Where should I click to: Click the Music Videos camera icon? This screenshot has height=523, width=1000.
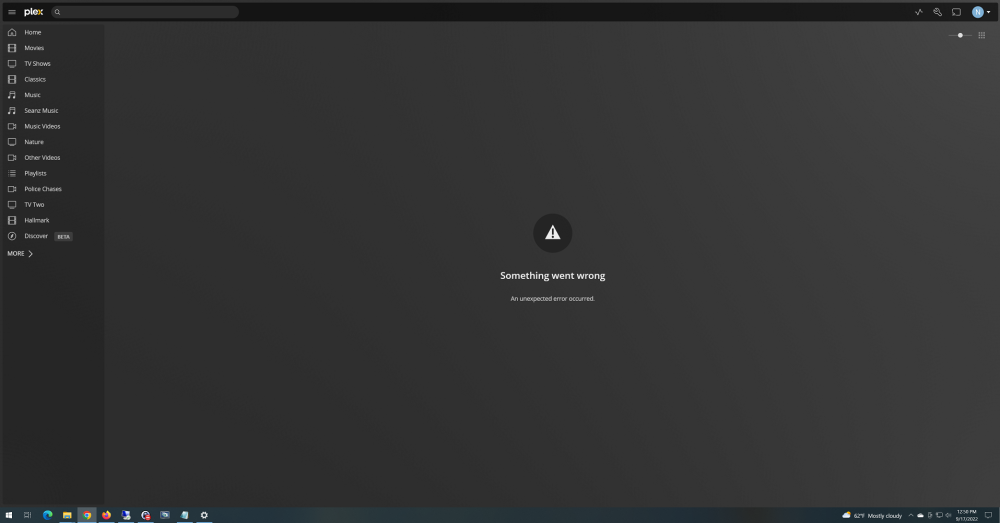[x=11, y=126]
